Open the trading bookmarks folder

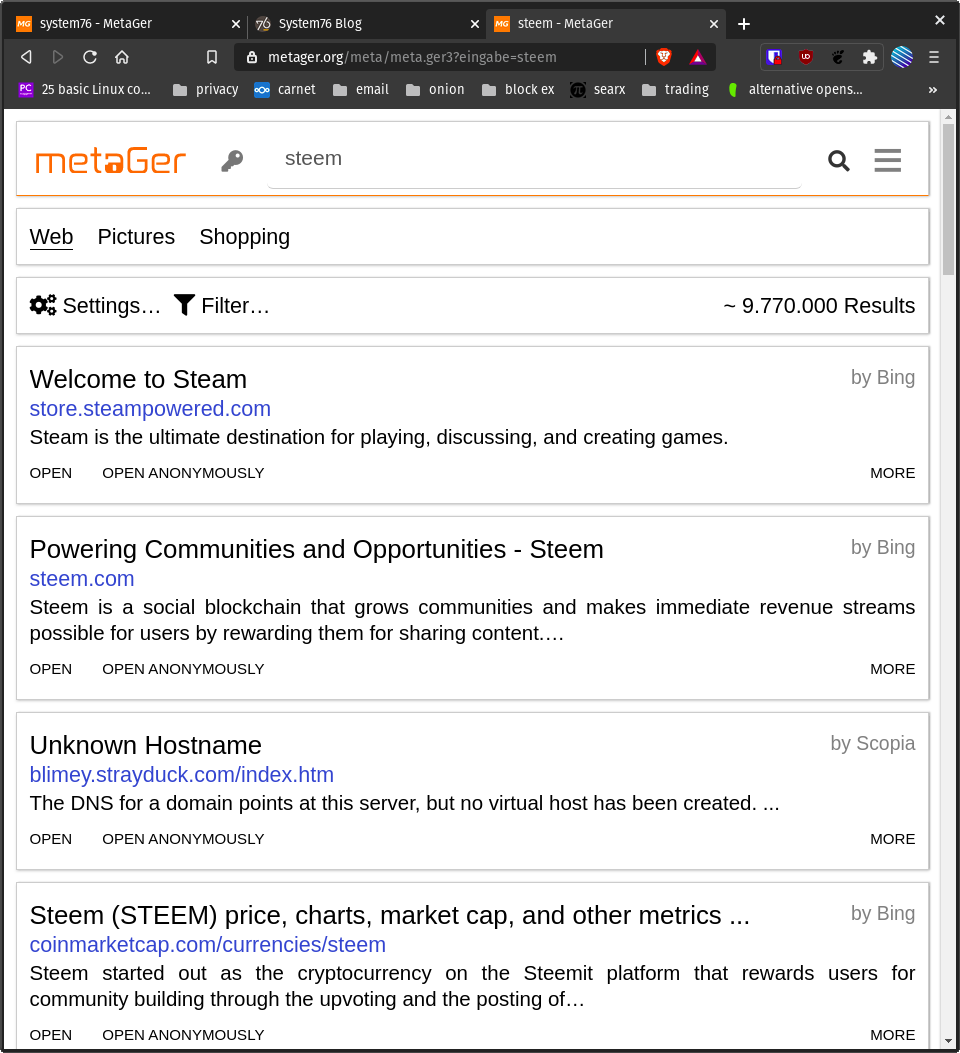point(675,89)
